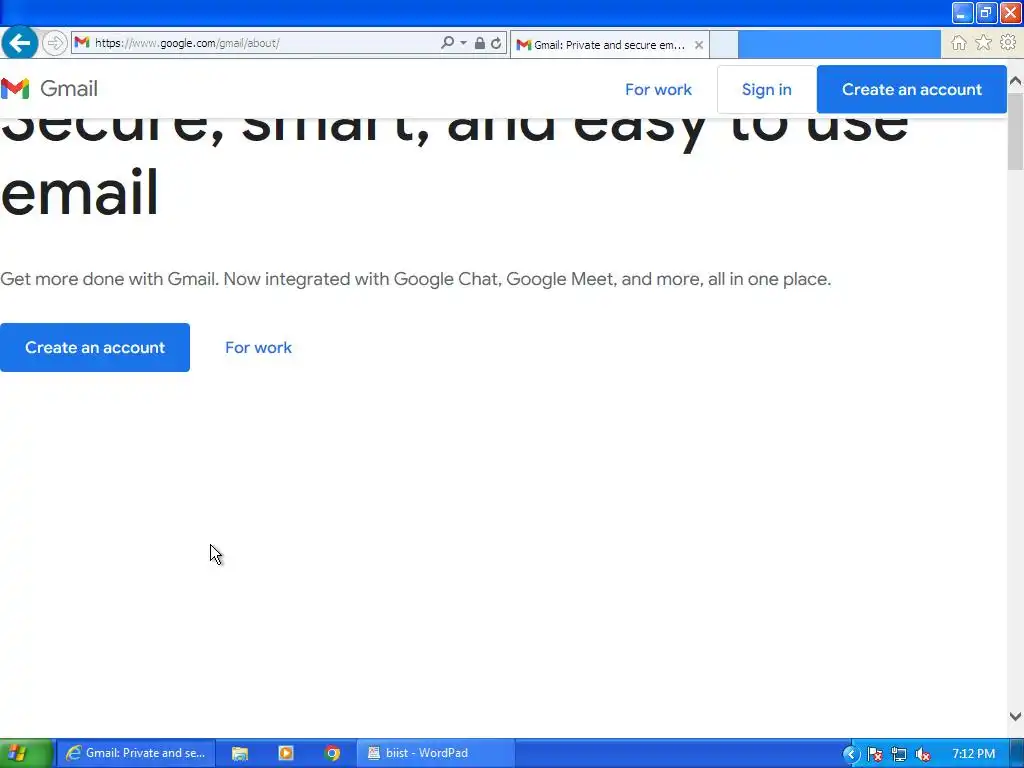Screen dimensions: 1024x768
Task: Click the Create an account button below tagline
Action: 95,347
